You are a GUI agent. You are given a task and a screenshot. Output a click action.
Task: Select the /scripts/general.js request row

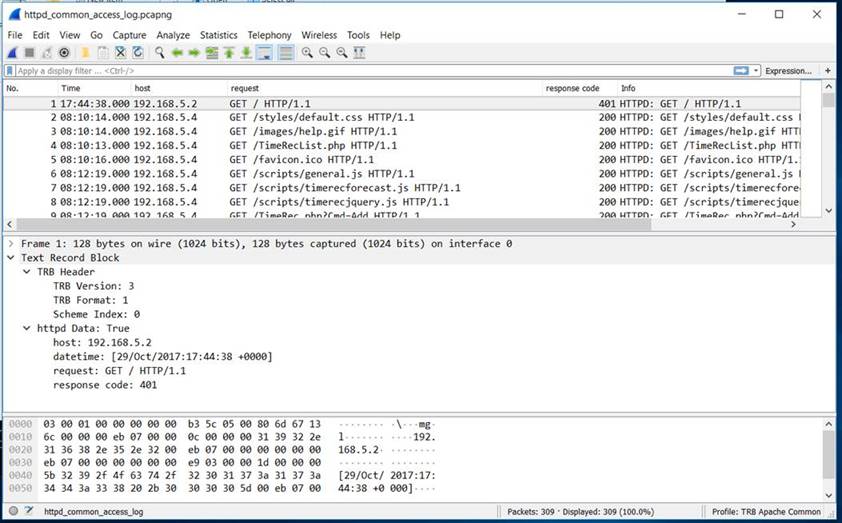tap(402, 173)
